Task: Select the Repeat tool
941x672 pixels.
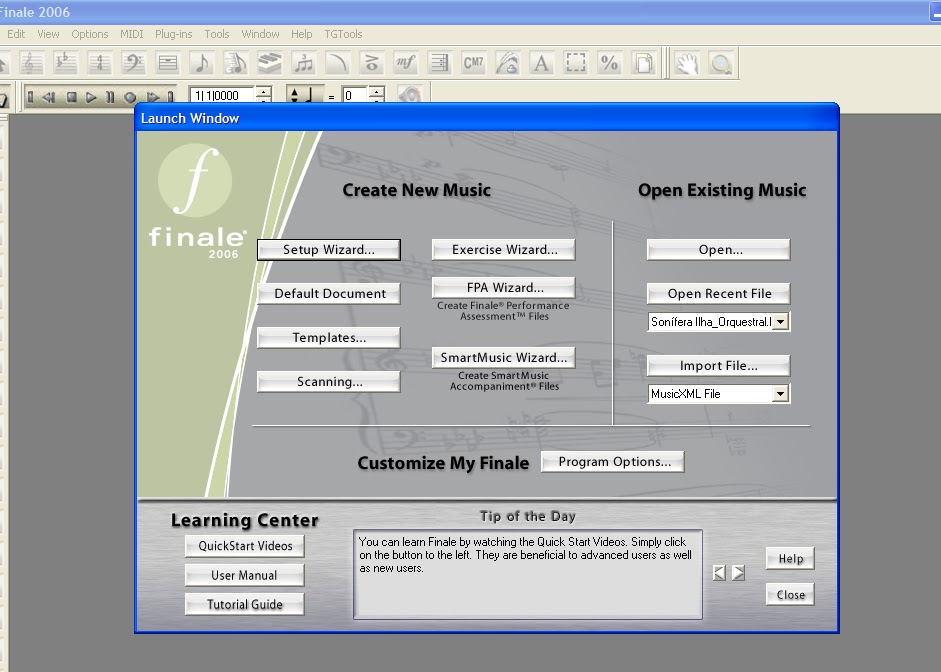Action: [439, 63]
